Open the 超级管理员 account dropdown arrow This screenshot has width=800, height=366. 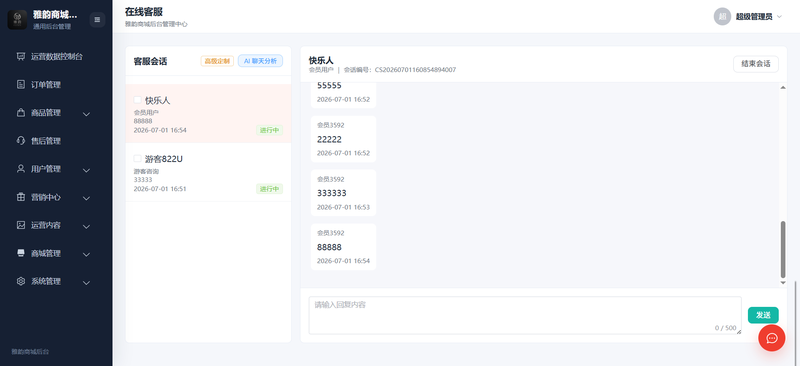779,16
